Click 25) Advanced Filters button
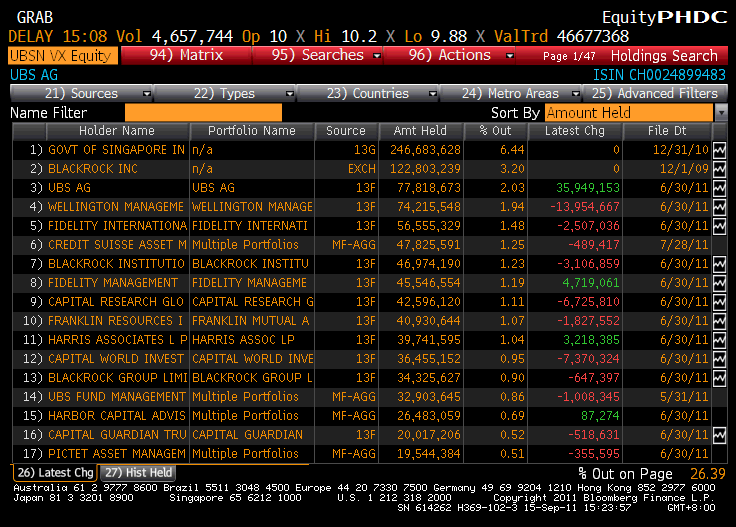The image size is (736, 527). tap(655, 93)
